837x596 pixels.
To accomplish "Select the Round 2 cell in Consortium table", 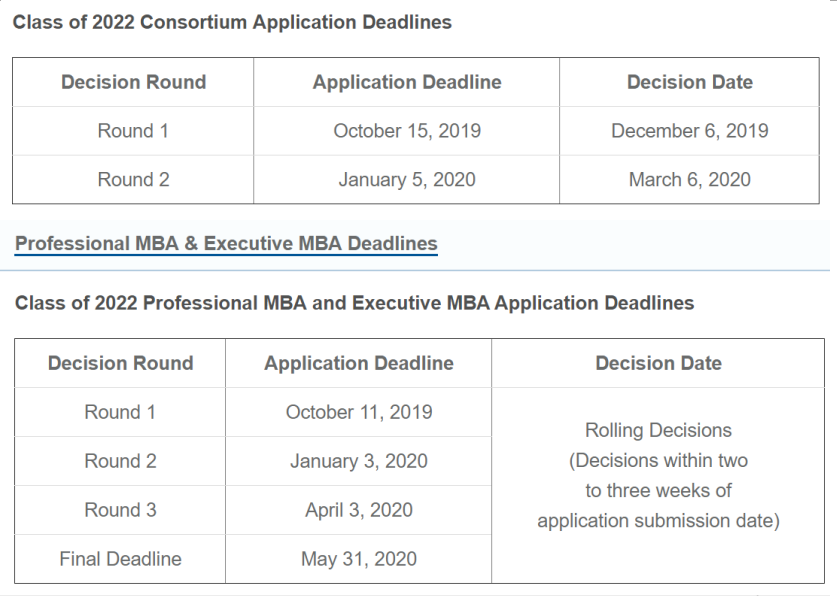I will [x=133, y=180].
